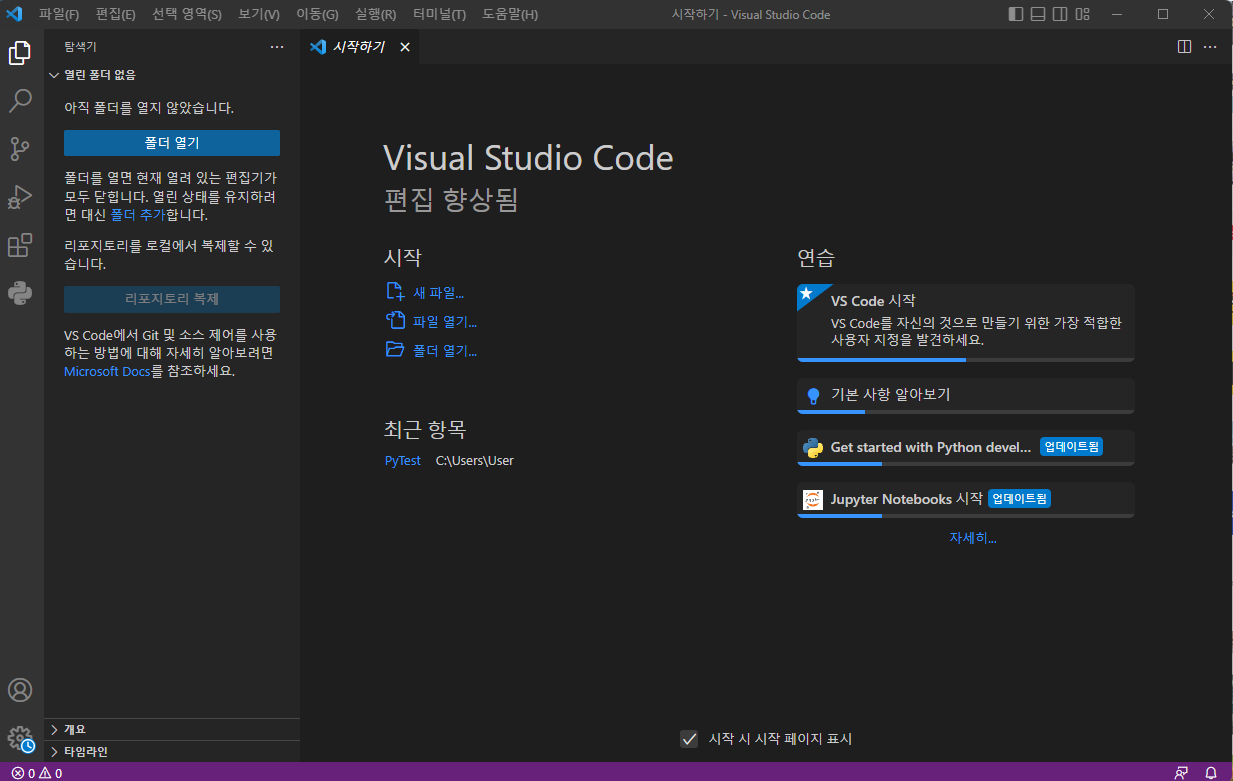1233x781 pixels.
Task: Open the 터미널(T) menu
Action: click(439, 15)
